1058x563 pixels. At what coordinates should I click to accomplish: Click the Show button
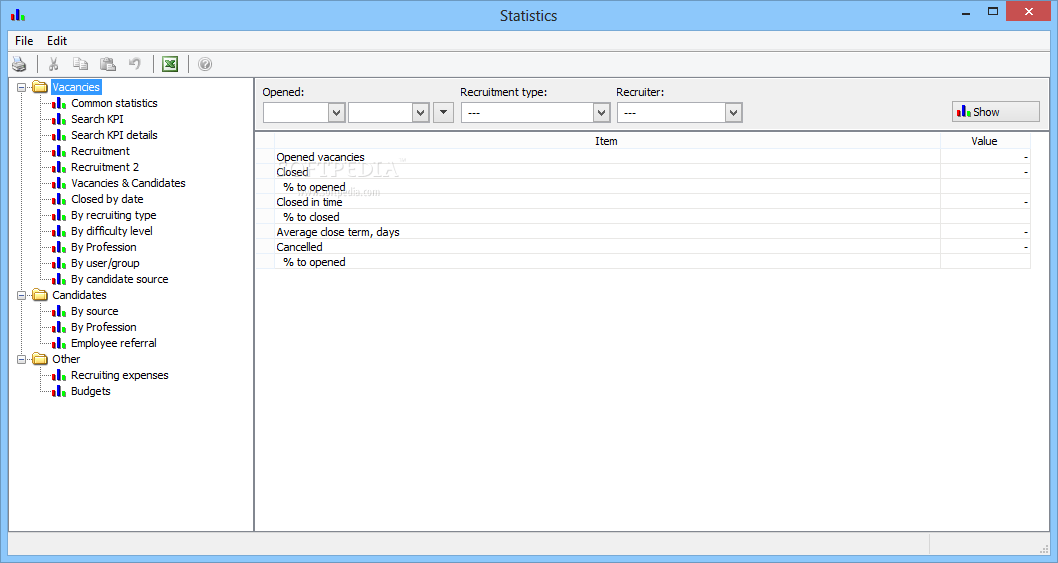coord(995,112)
